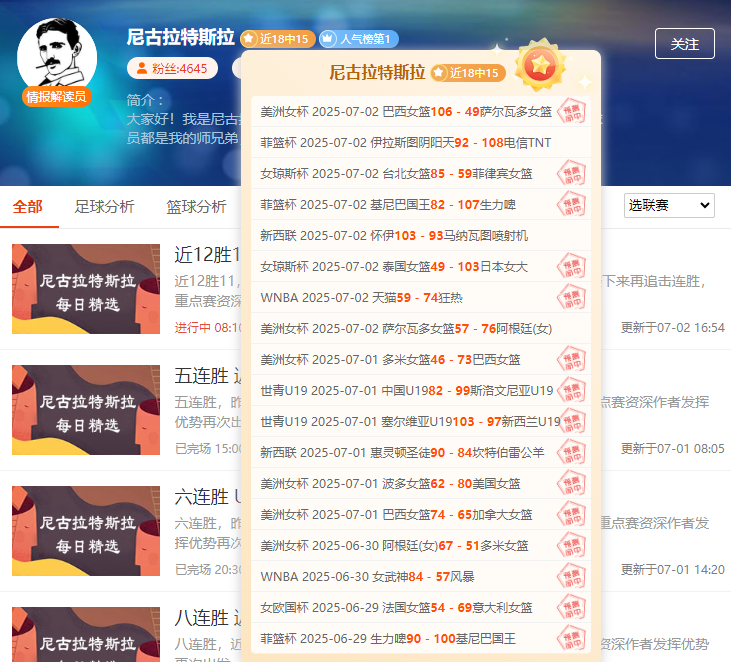Click the 人气榜第1 crown badge
Image resolution: width=731 pixels, height=662 pixels.
point(359,39)
